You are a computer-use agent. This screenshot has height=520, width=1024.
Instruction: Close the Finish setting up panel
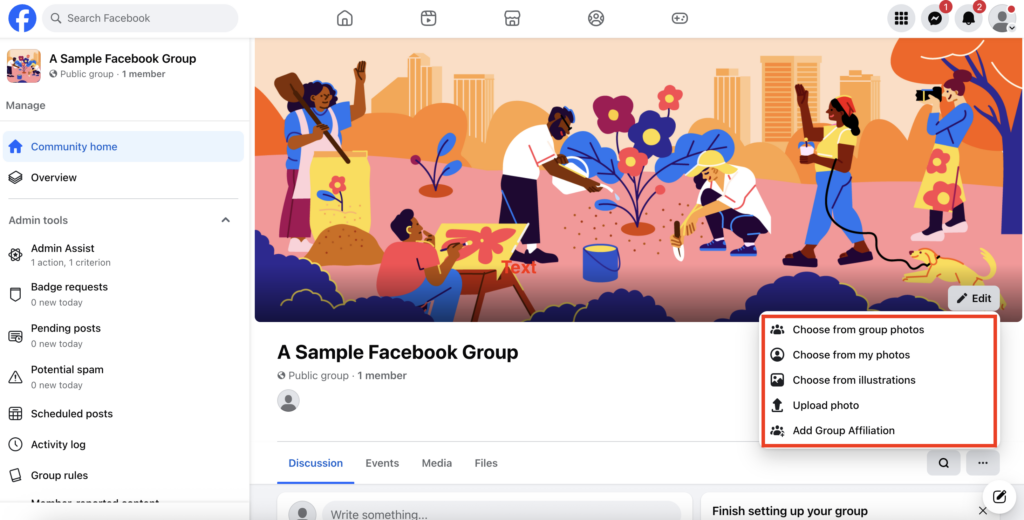tap(982, 511)
